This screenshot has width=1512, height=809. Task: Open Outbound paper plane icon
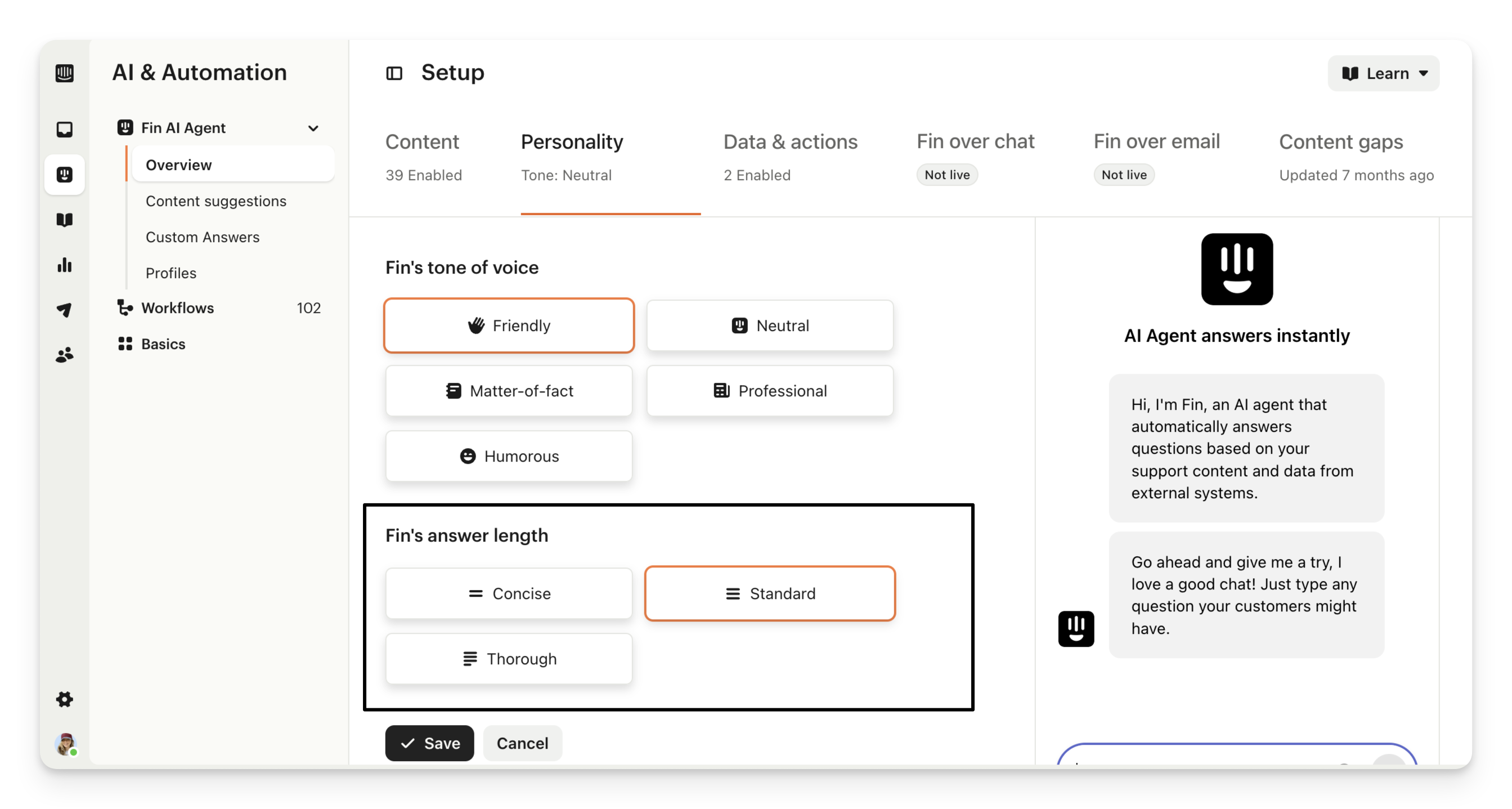click(65, 310)
